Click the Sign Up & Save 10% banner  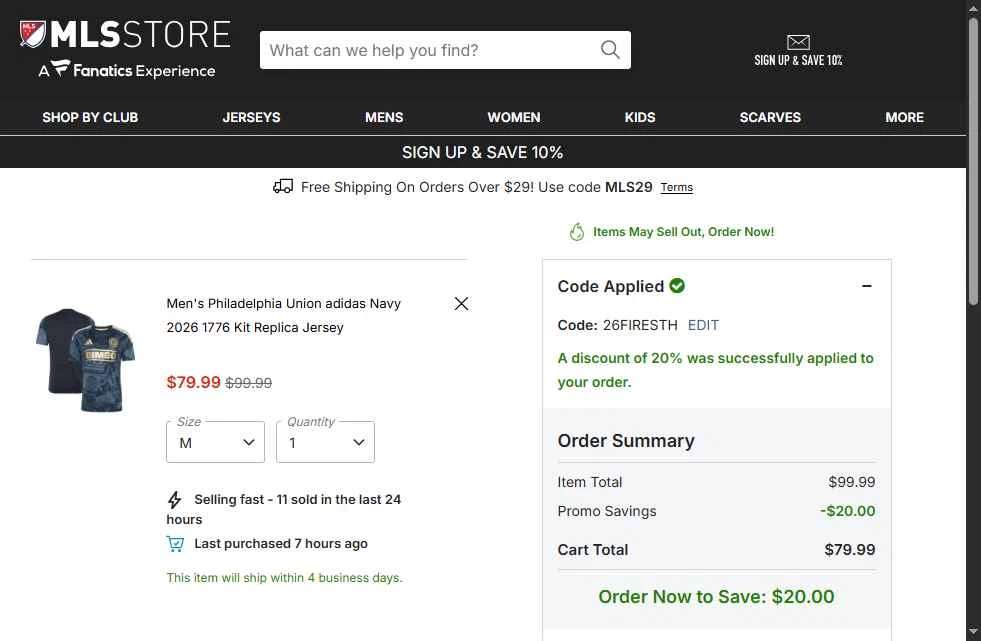tap(482, 152)
